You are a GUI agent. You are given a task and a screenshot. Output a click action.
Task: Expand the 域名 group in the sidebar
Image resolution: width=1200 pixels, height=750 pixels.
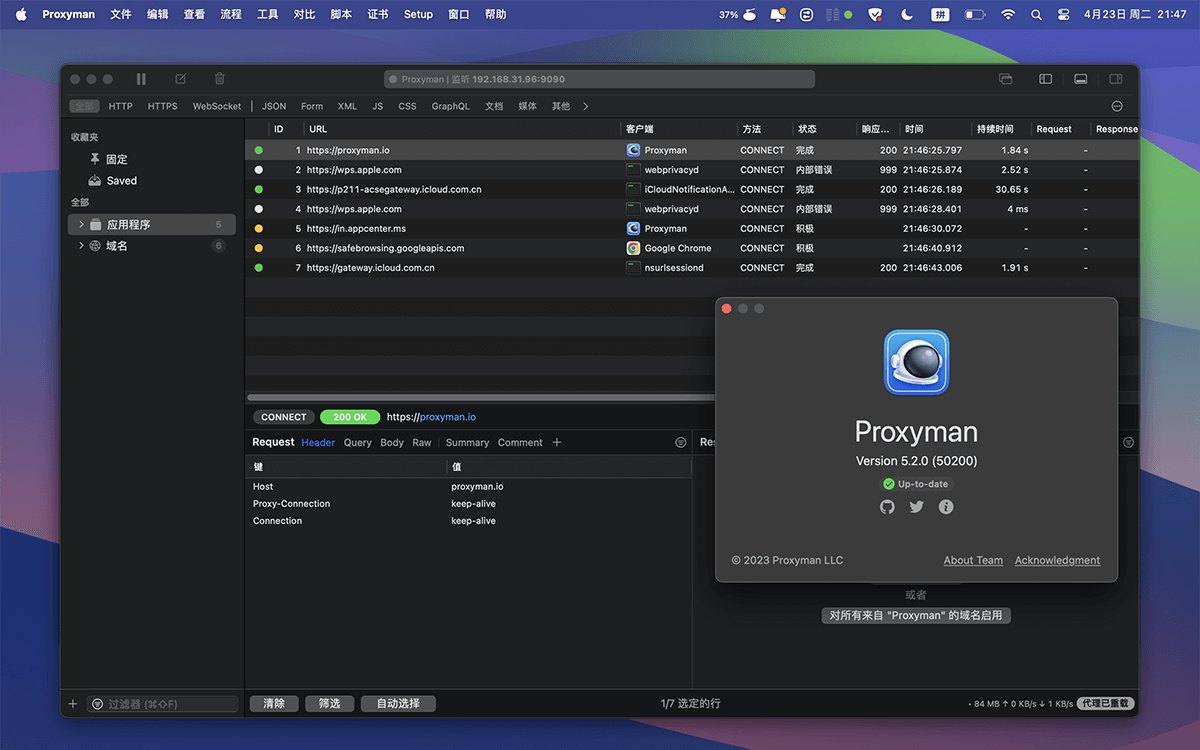[x=81, y=245]
